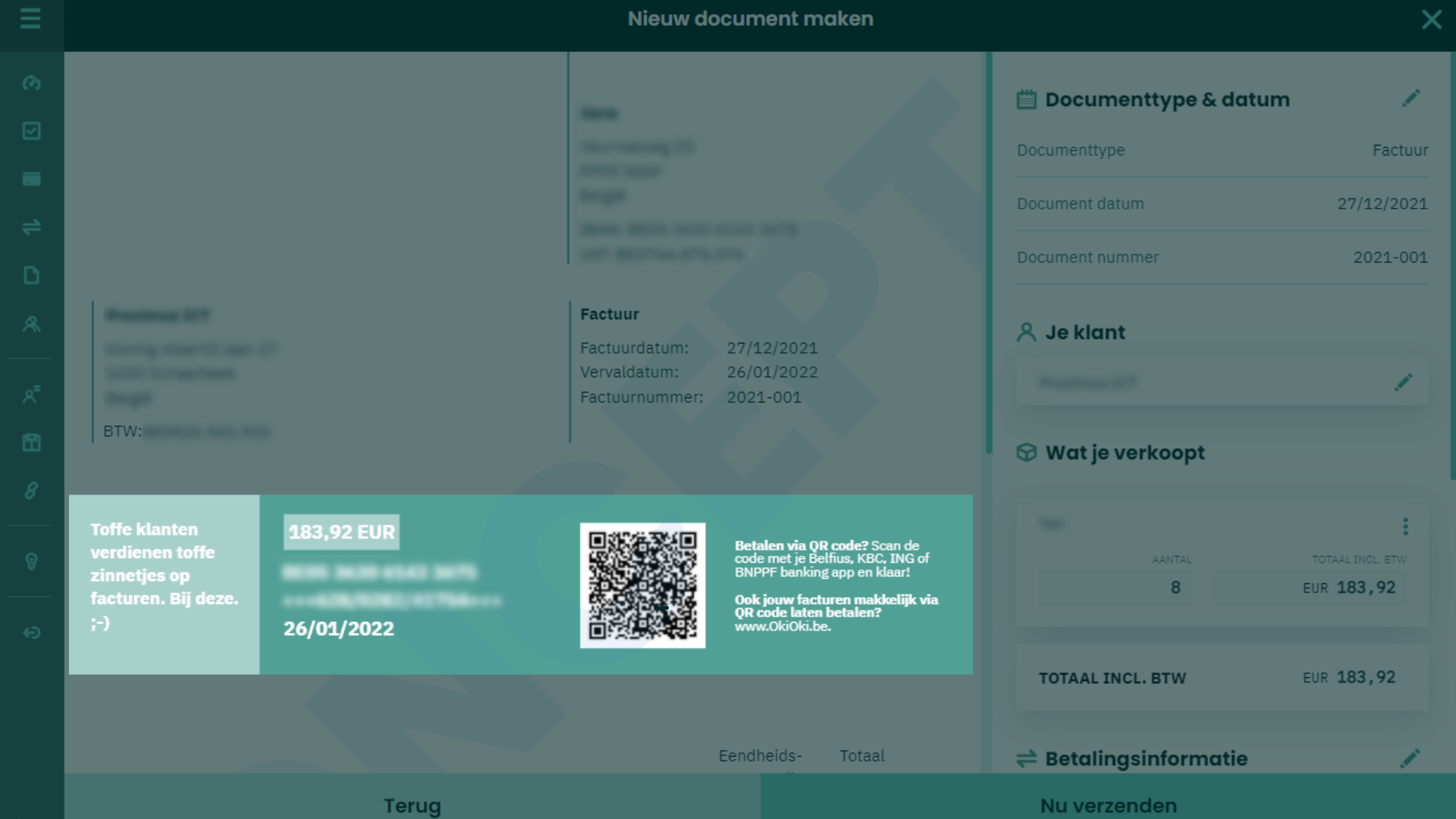Edit the Betalingsinformatie section
Image resolution: width=1456 pixels, height=819 pixels.
coord(1410,758)
